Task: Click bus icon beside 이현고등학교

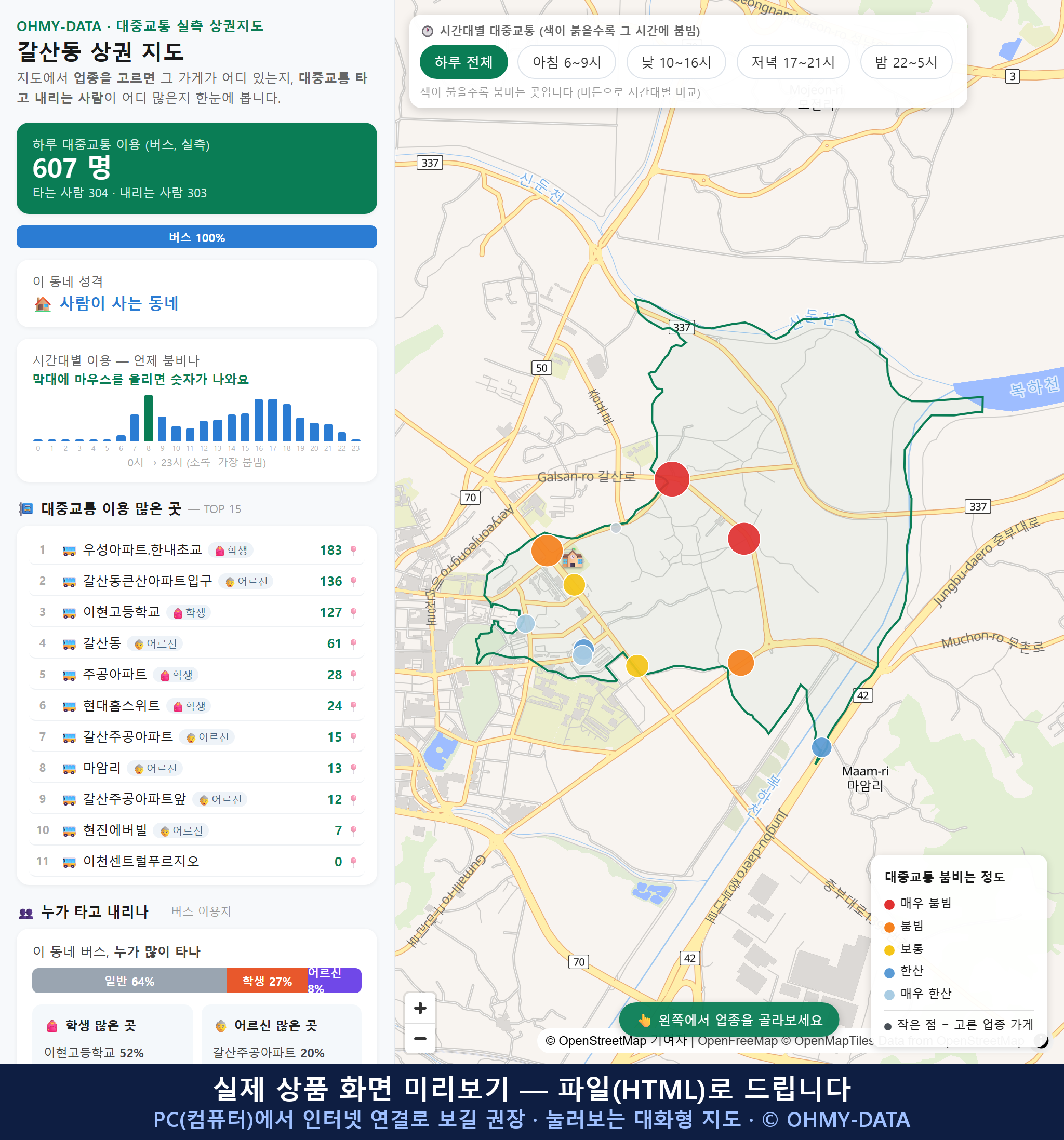Action: 69,613
